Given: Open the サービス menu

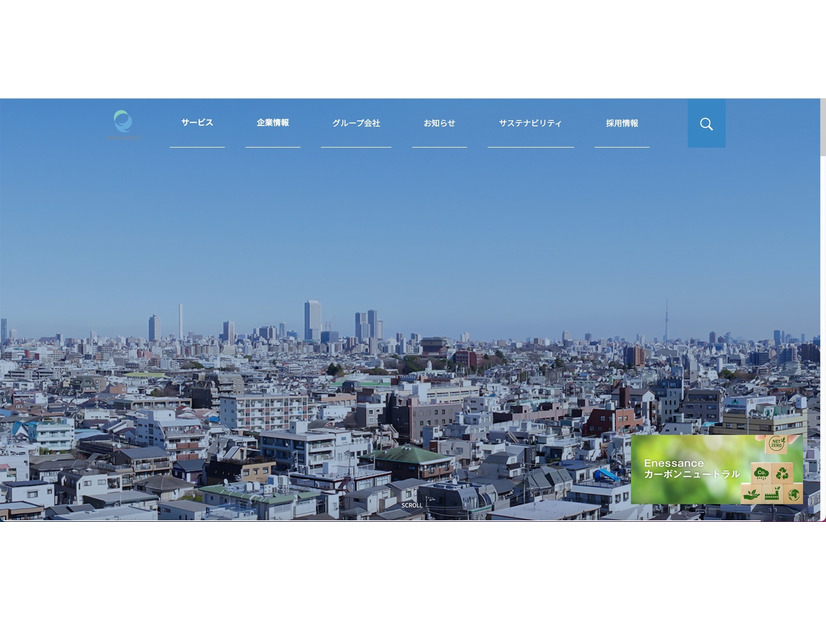Looking at the screenshot, I should tap(197, 123).
